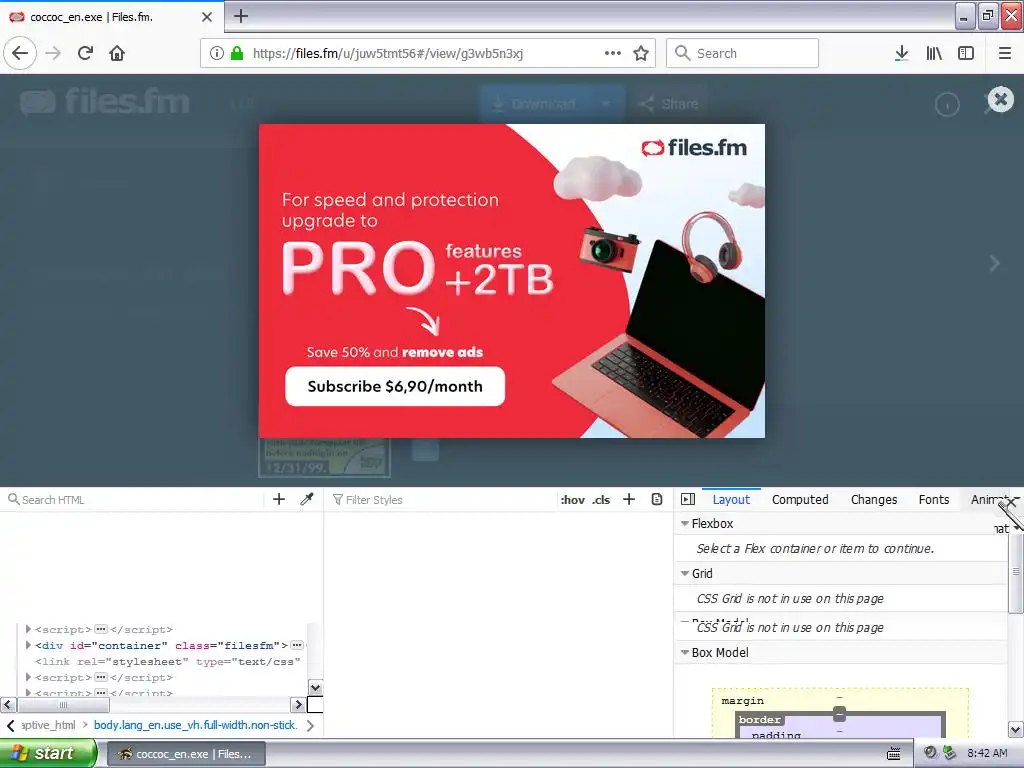Click the files.fm logo on the ad
This screenshot has height=768, width=1024.
(694, 148)
